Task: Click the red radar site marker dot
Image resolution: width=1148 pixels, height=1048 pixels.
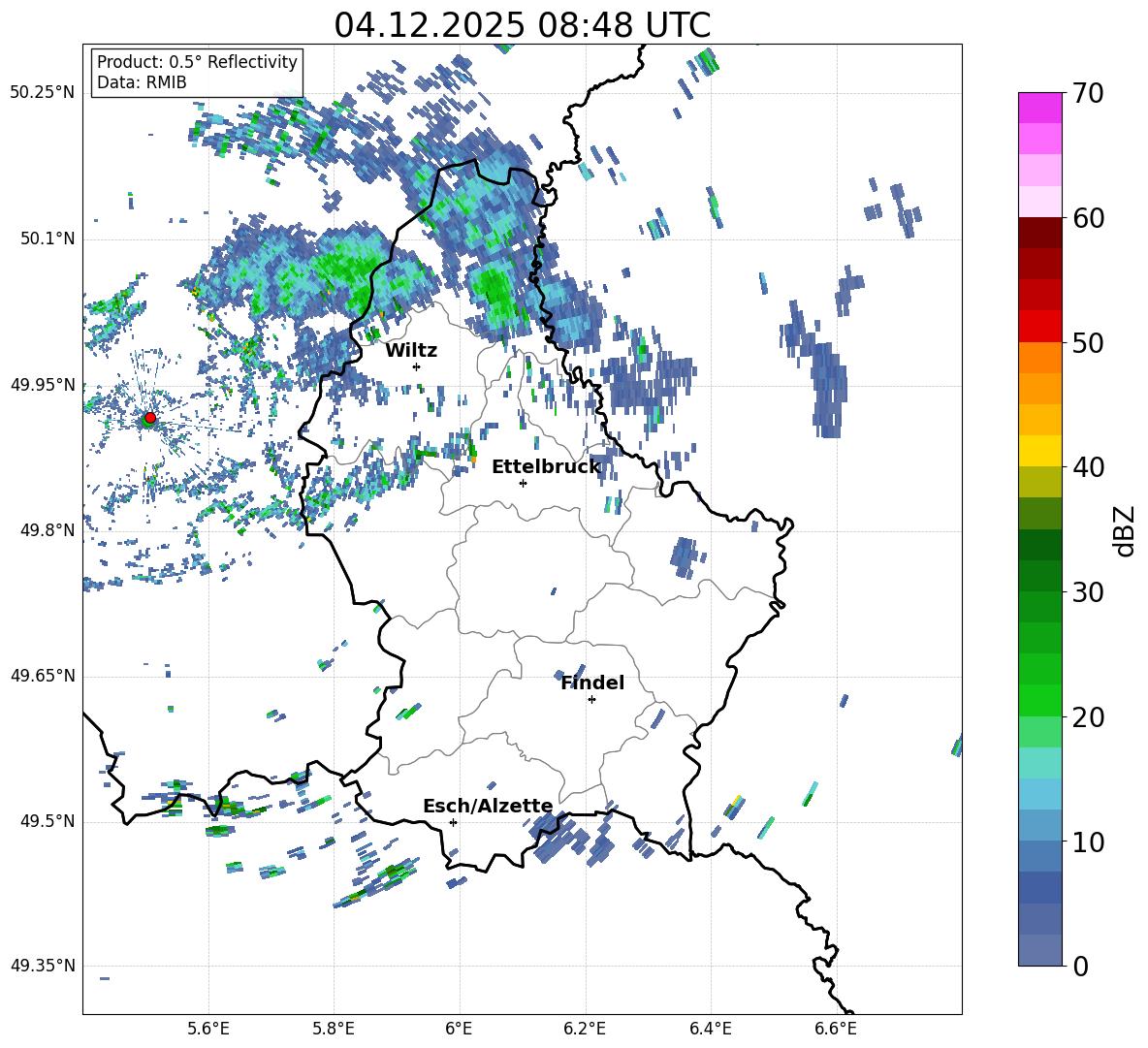Action: point(149,418)
